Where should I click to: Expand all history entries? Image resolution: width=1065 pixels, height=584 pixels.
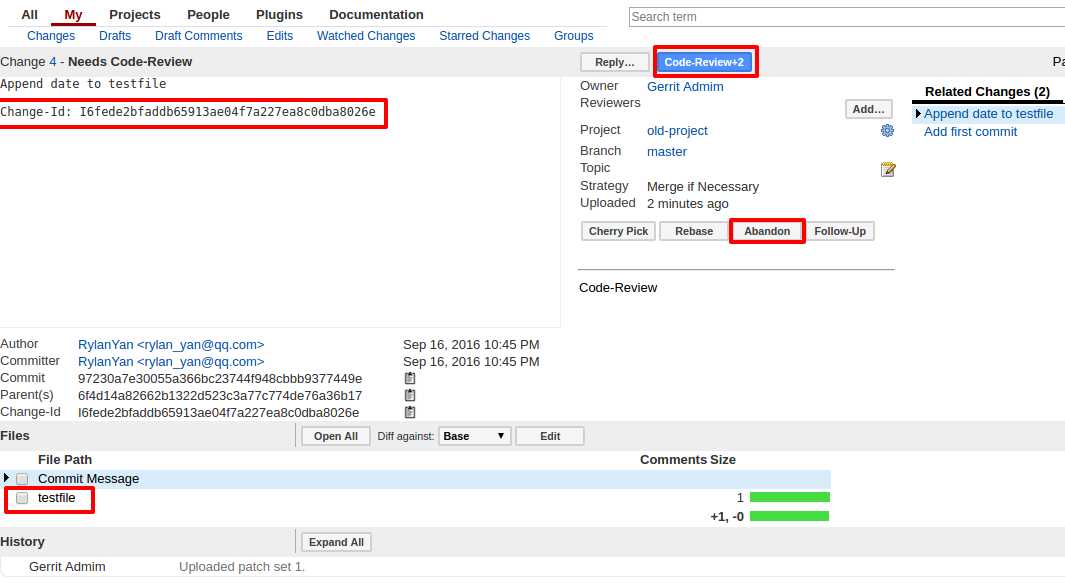[x=336, y=542]
